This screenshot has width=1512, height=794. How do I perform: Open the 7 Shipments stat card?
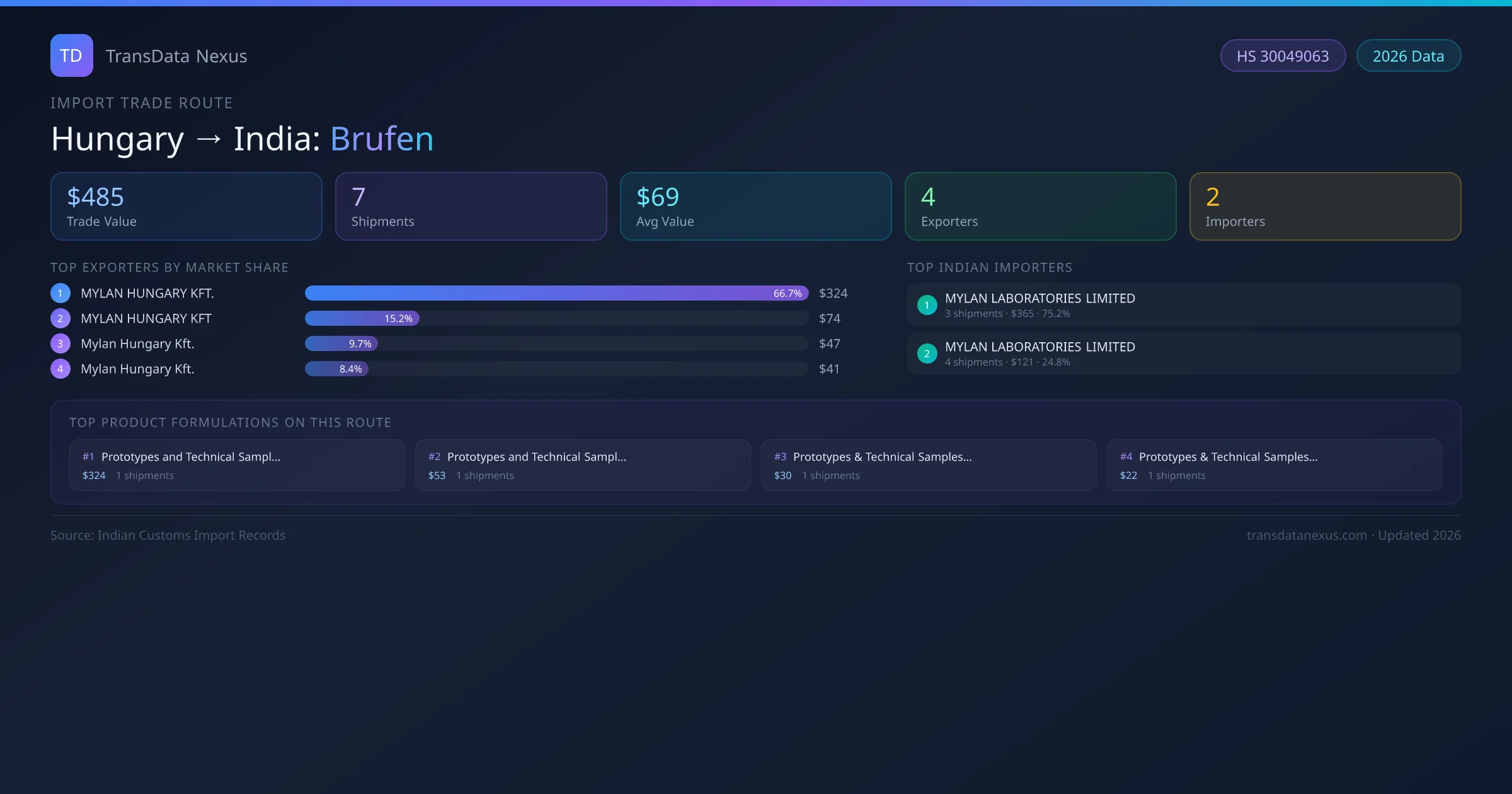point(471,206)
